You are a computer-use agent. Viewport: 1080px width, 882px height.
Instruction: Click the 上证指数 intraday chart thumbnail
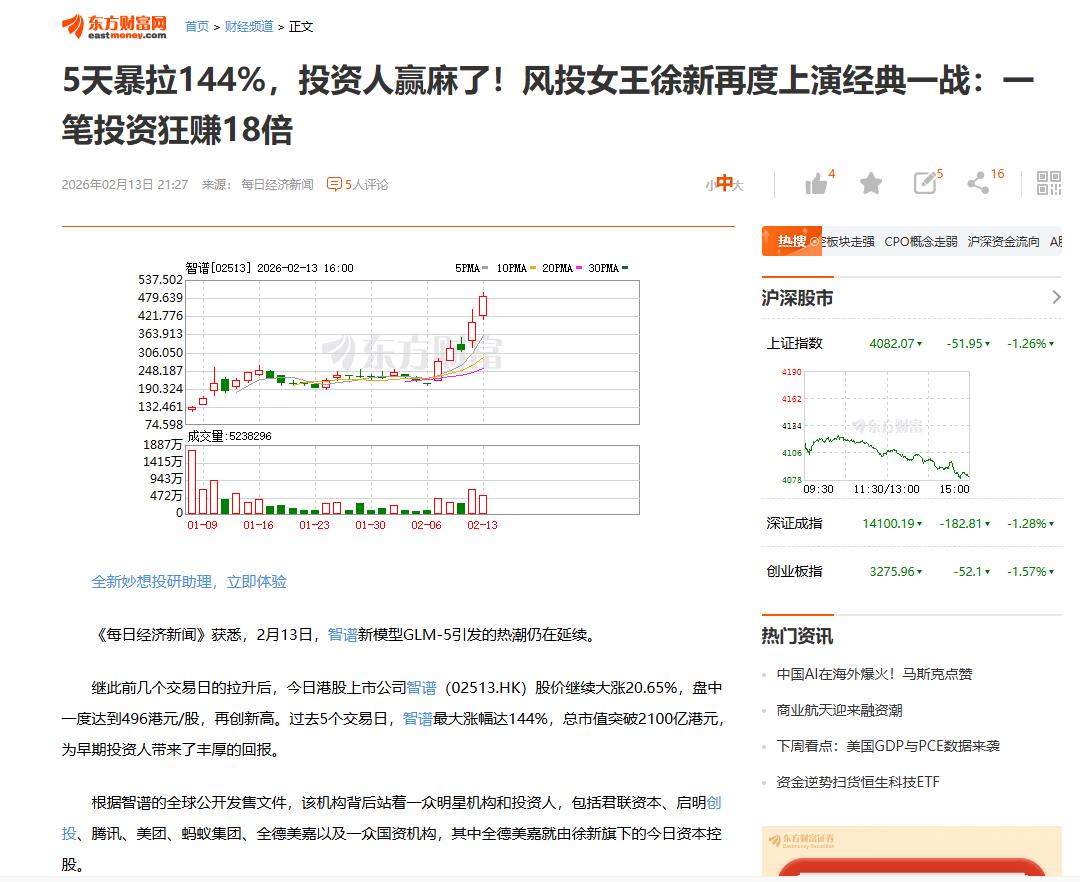point(875,432)
